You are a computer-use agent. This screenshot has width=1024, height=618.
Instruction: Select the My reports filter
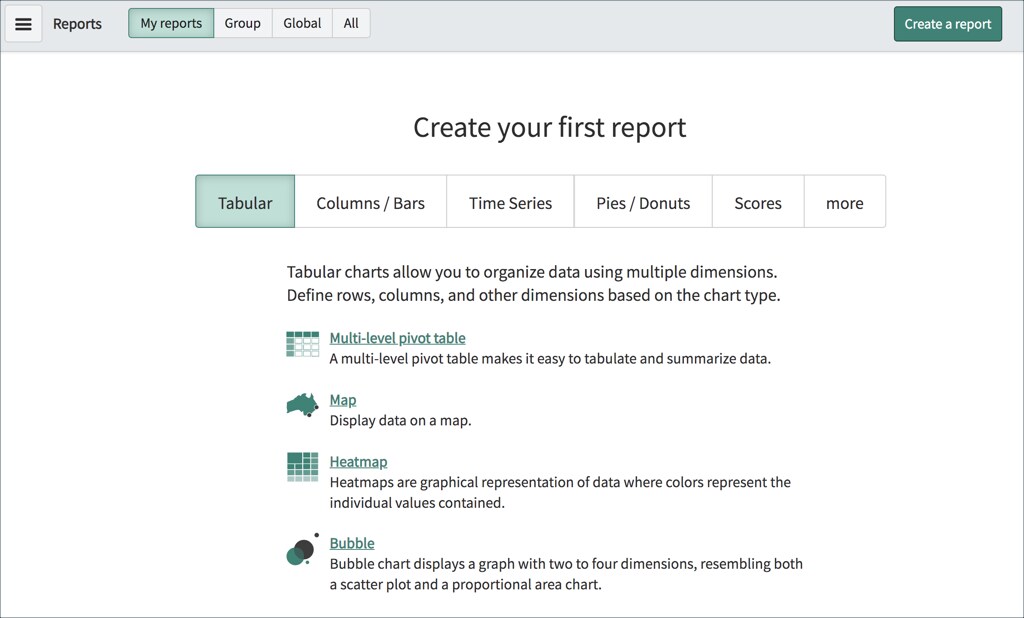pos(170,23)
